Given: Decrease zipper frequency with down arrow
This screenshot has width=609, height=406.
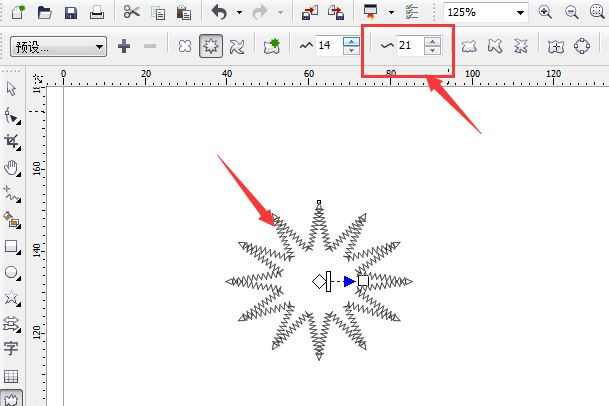Looking at the screenshot, I should pyautogui.click(x=432, y=50).
